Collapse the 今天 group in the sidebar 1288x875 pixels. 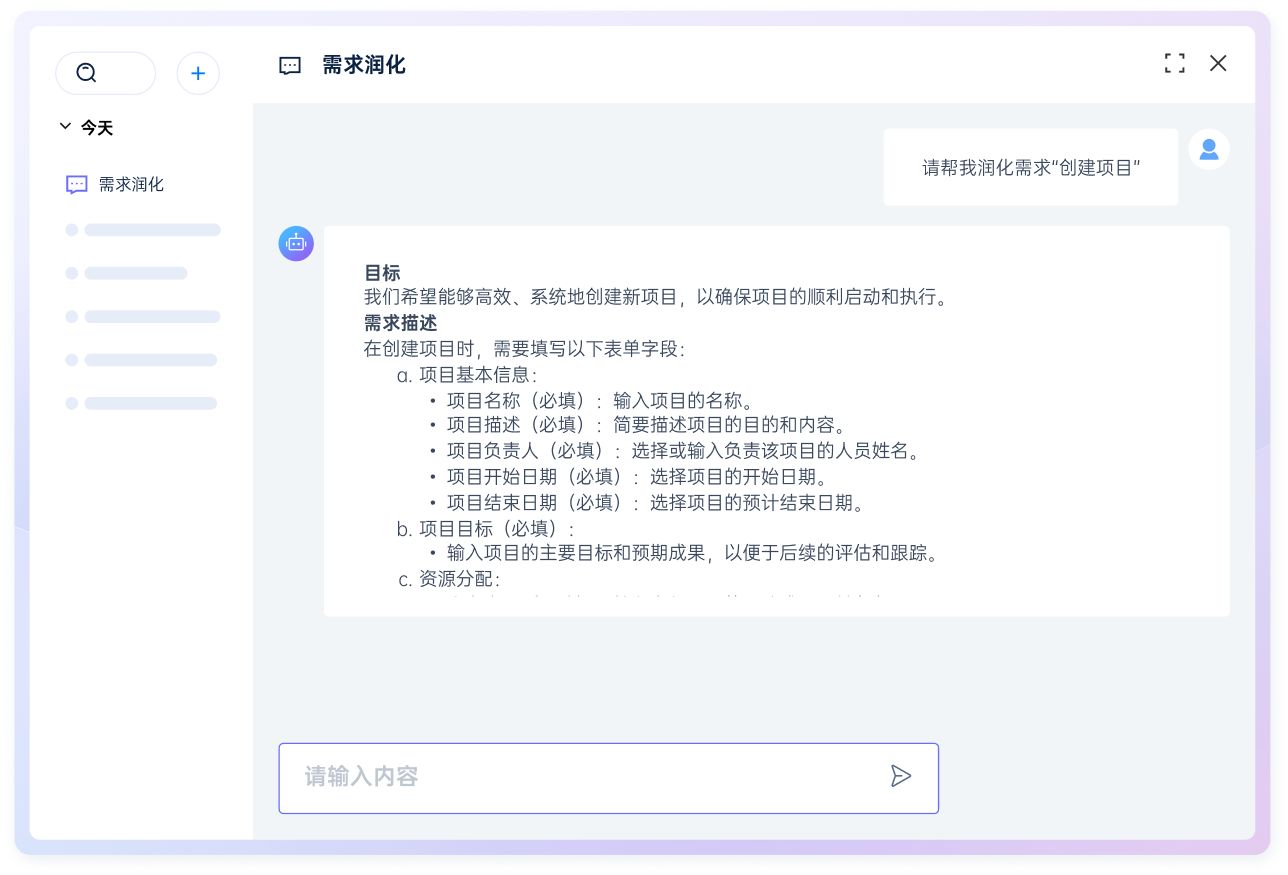point(63,127)
